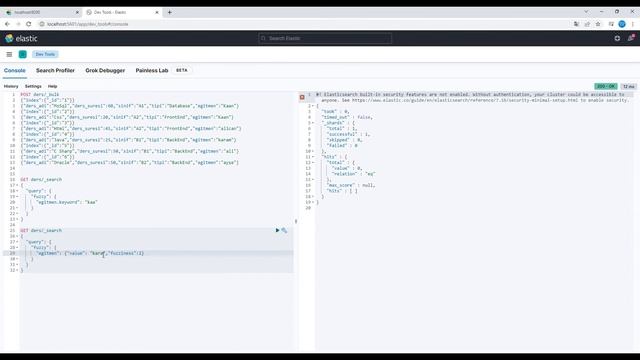The width and height of the screenshot is (640, 360).
Task: Click the "relation" : "eq" line
Action: coord(353,174)
